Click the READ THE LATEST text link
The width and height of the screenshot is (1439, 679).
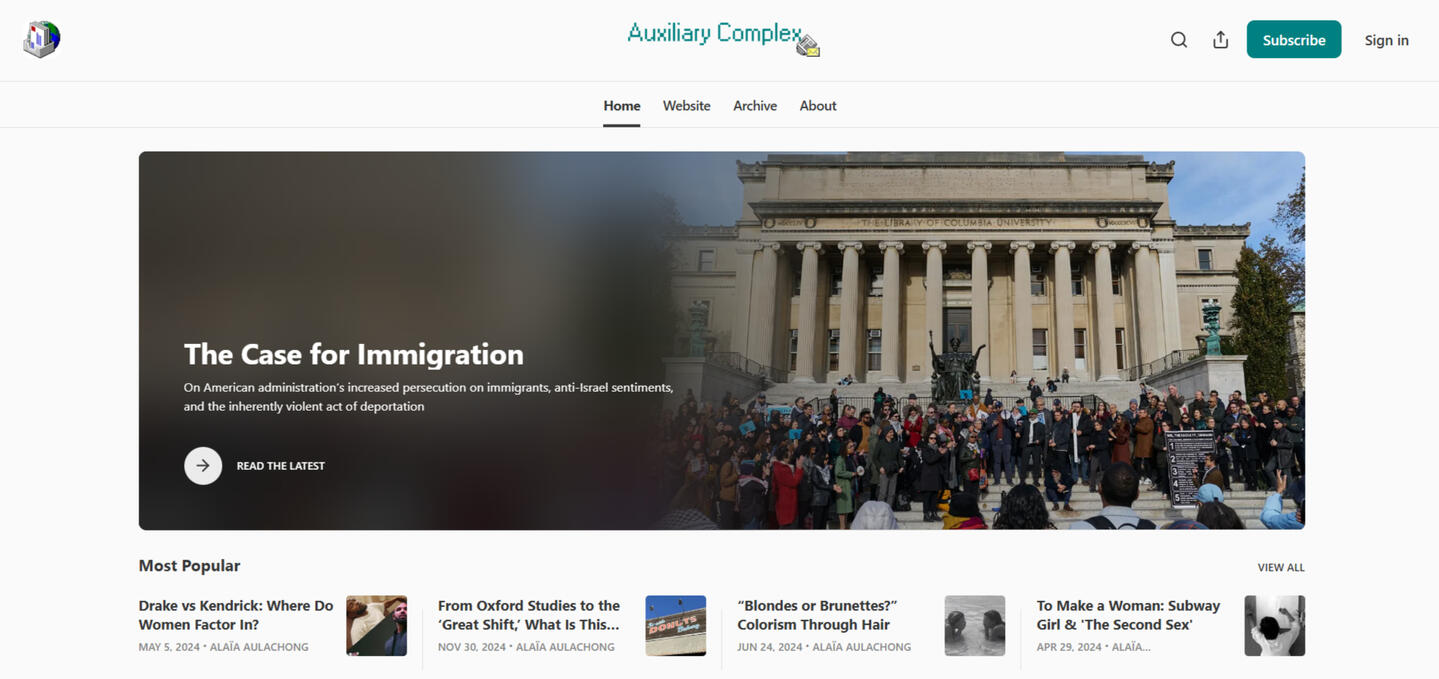pos(280,466)
